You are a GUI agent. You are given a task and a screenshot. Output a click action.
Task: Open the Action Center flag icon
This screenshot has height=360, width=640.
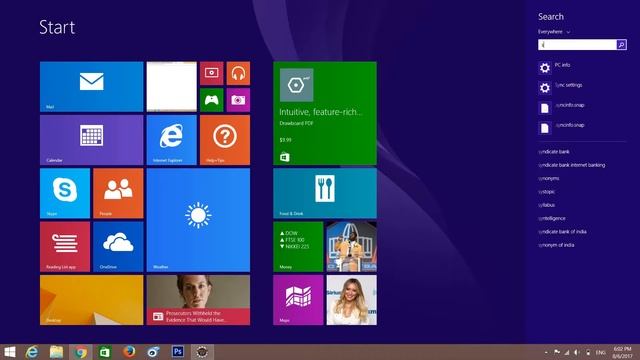557,352
